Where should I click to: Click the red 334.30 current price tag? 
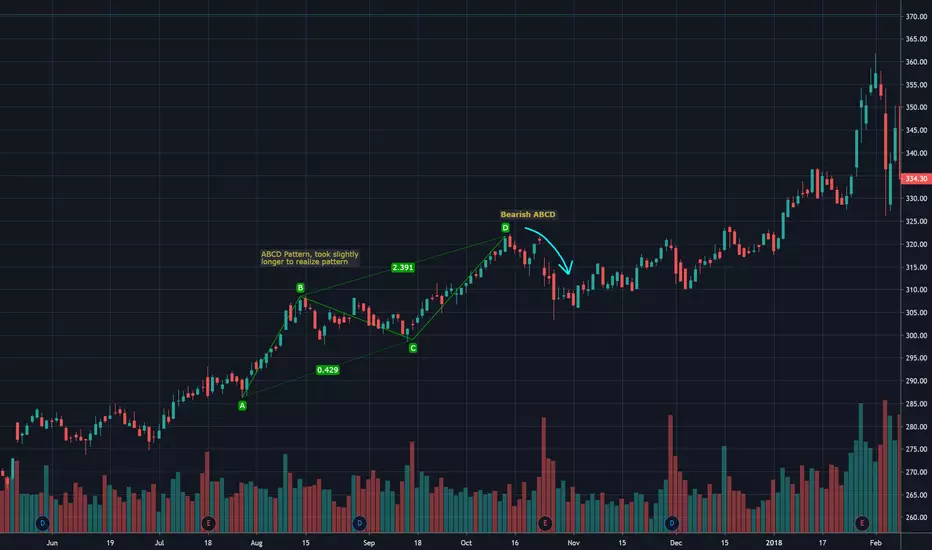916,178
